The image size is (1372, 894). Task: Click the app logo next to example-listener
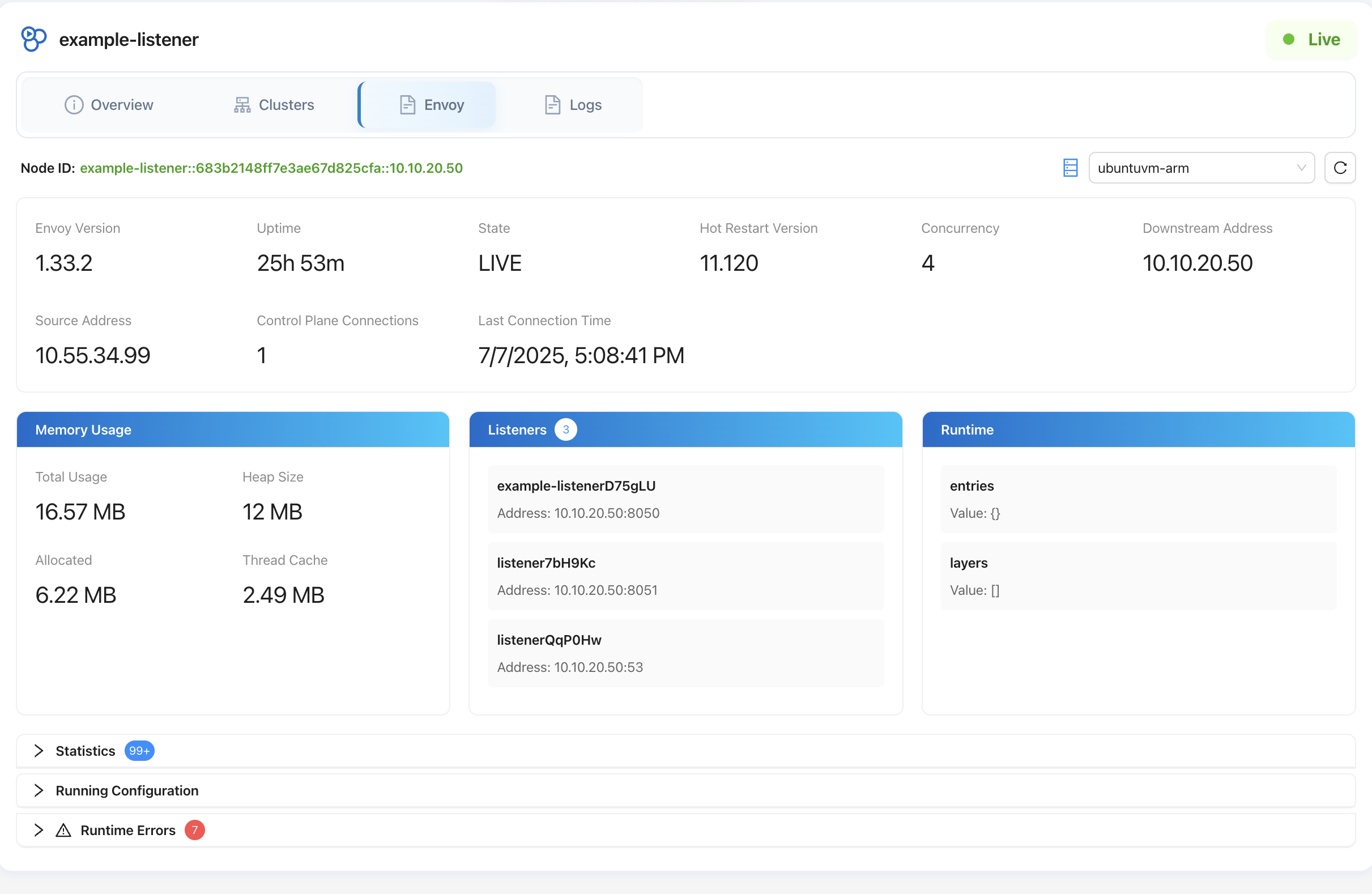(x=33, y=39)
